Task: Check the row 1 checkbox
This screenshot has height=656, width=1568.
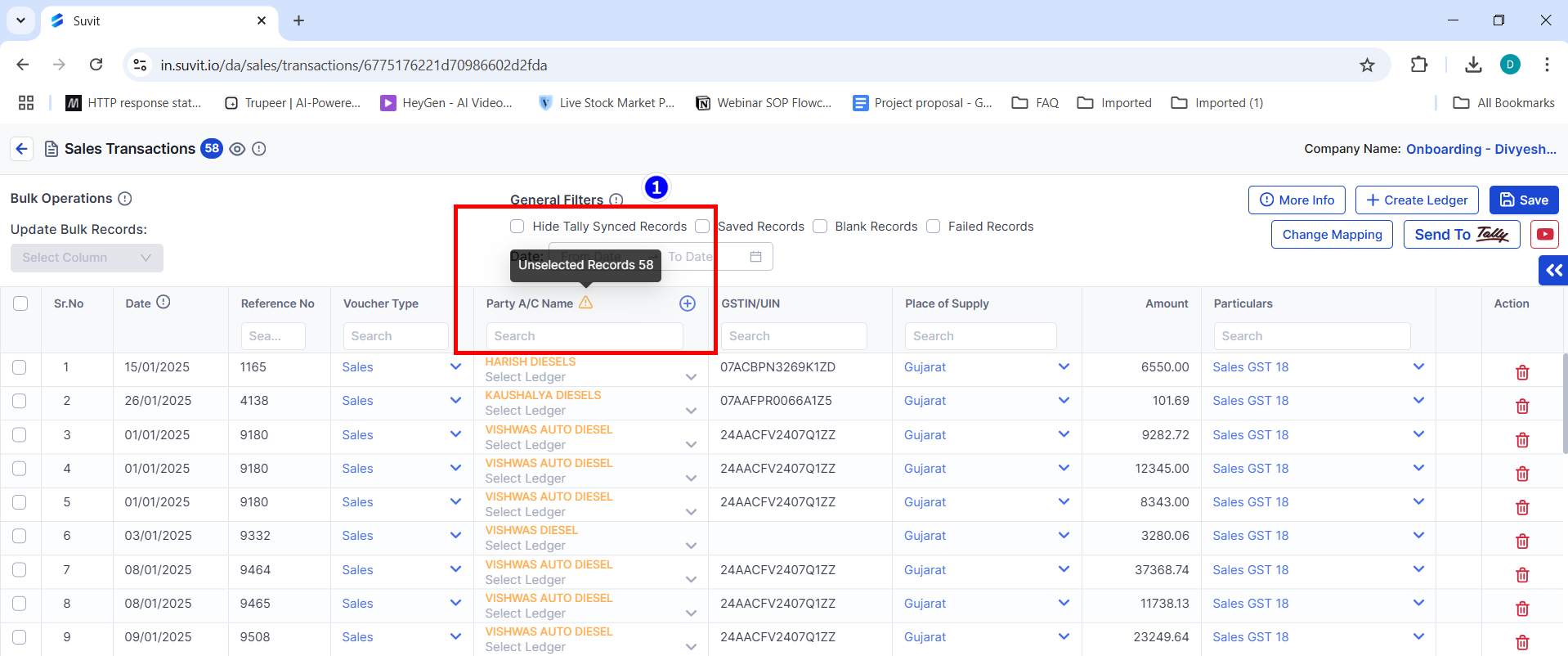Action: (x=20, y=367)
